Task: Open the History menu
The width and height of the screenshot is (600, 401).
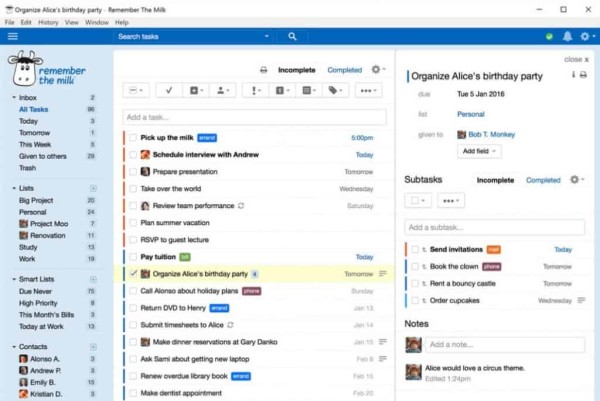Action: (48, 23)
